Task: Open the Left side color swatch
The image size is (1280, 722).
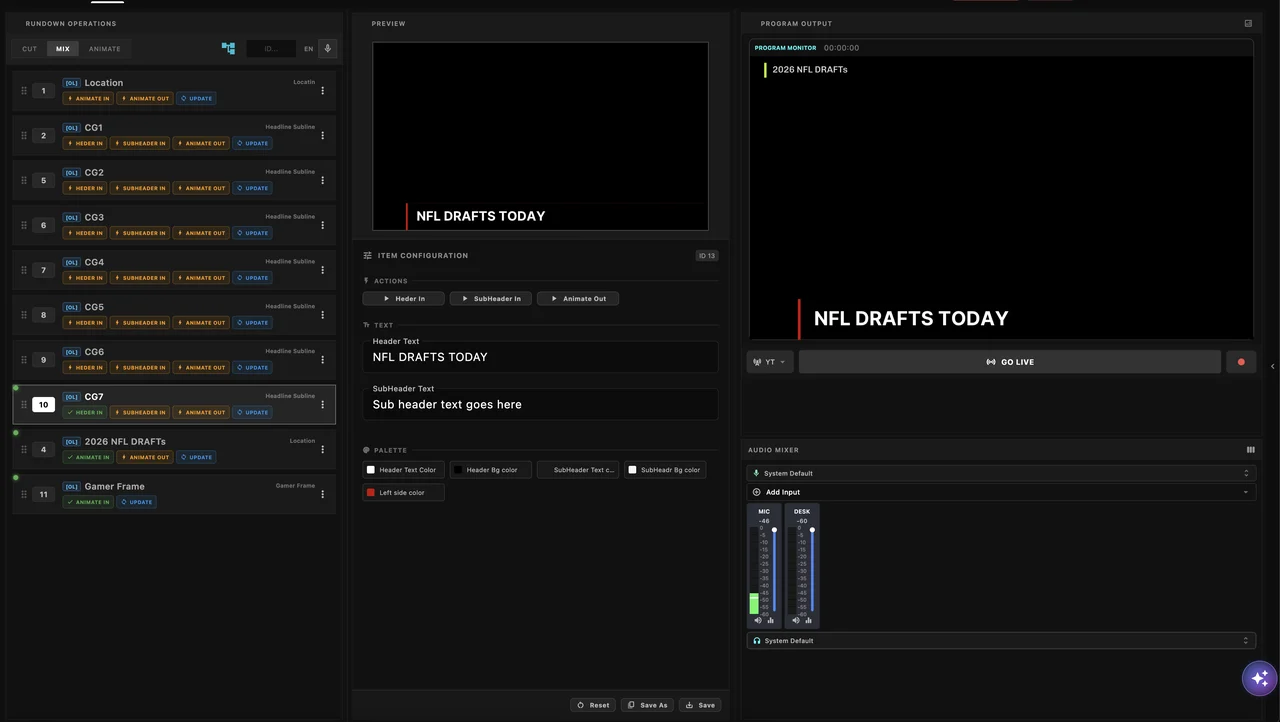Action: pyautogui.click(x=403, y=493)
